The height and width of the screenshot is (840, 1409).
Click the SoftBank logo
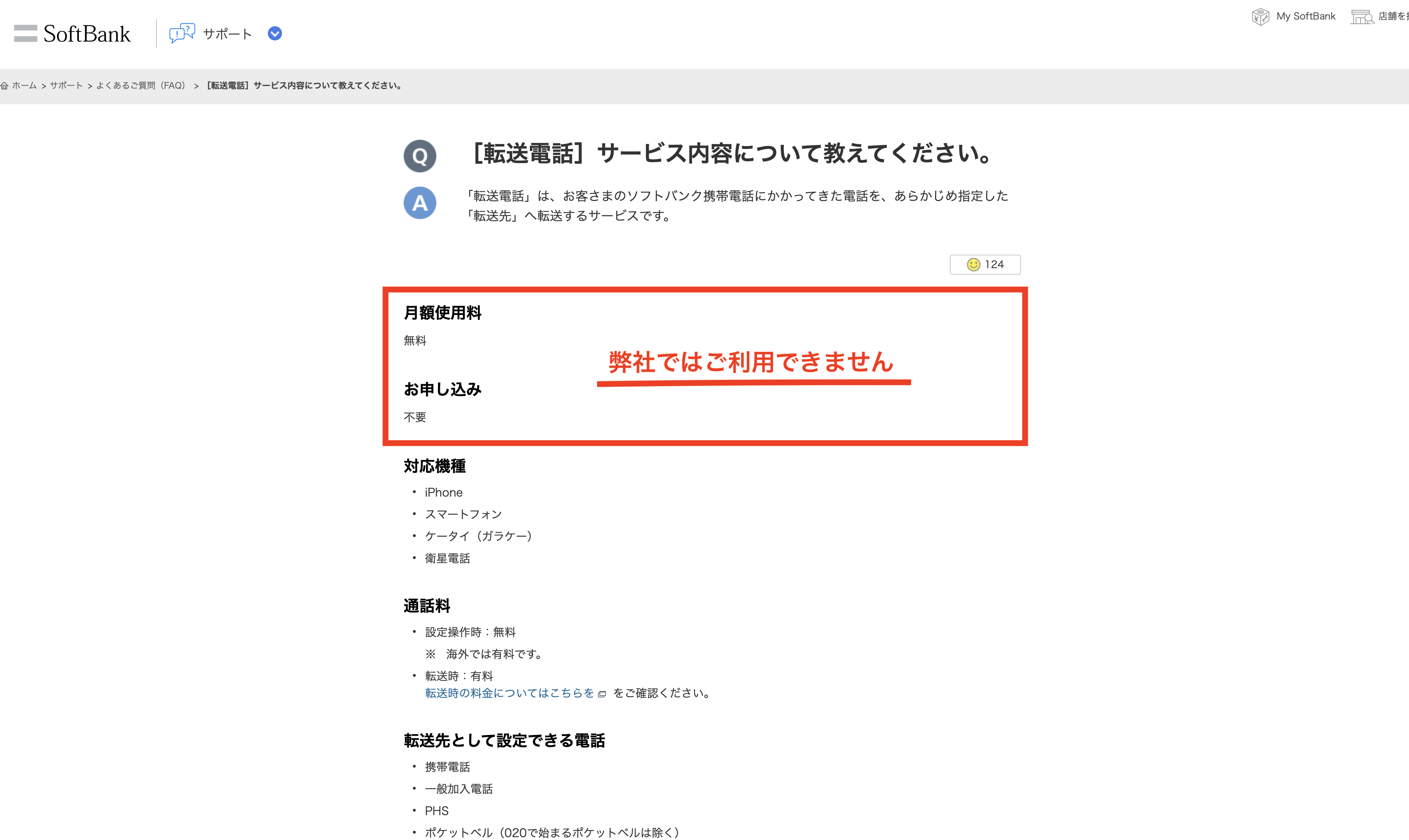(x=72, y=33)
